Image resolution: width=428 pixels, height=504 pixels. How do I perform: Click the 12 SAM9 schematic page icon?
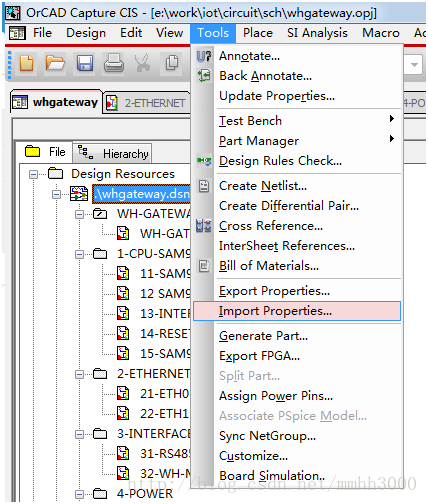[x=123, y=293]
